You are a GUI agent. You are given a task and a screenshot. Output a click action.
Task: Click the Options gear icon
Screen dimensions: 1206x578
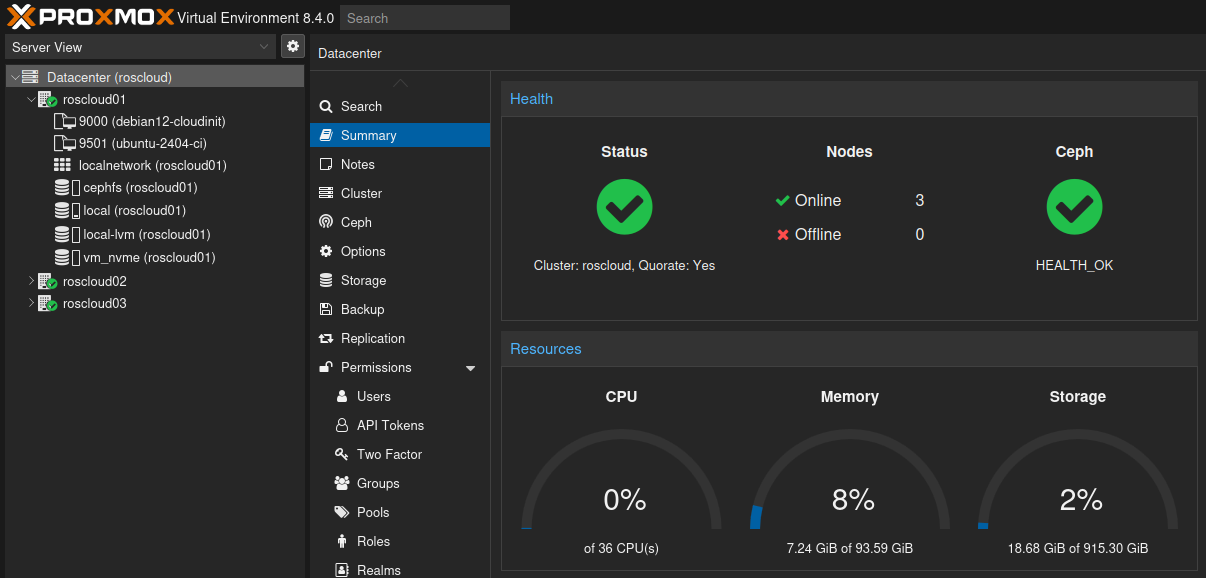325,251
